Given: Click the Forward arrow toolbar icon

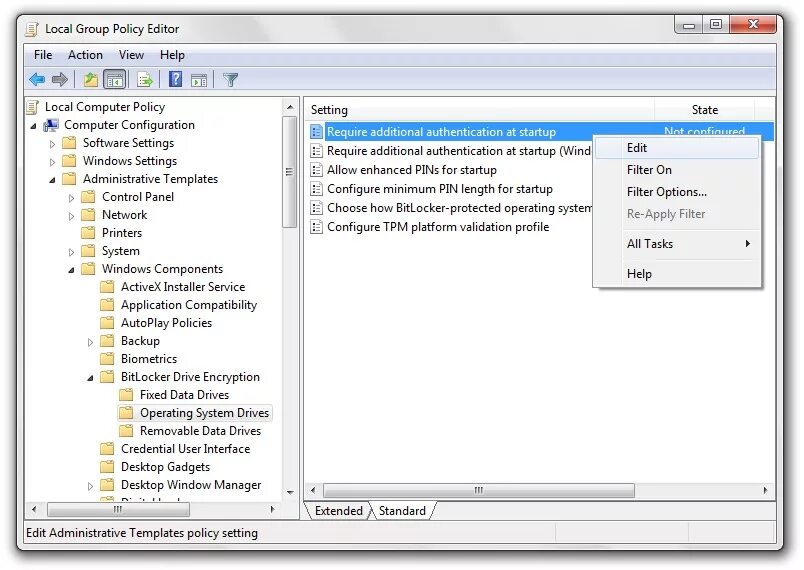Looking at the screenshot, I should tap(60, 79).
